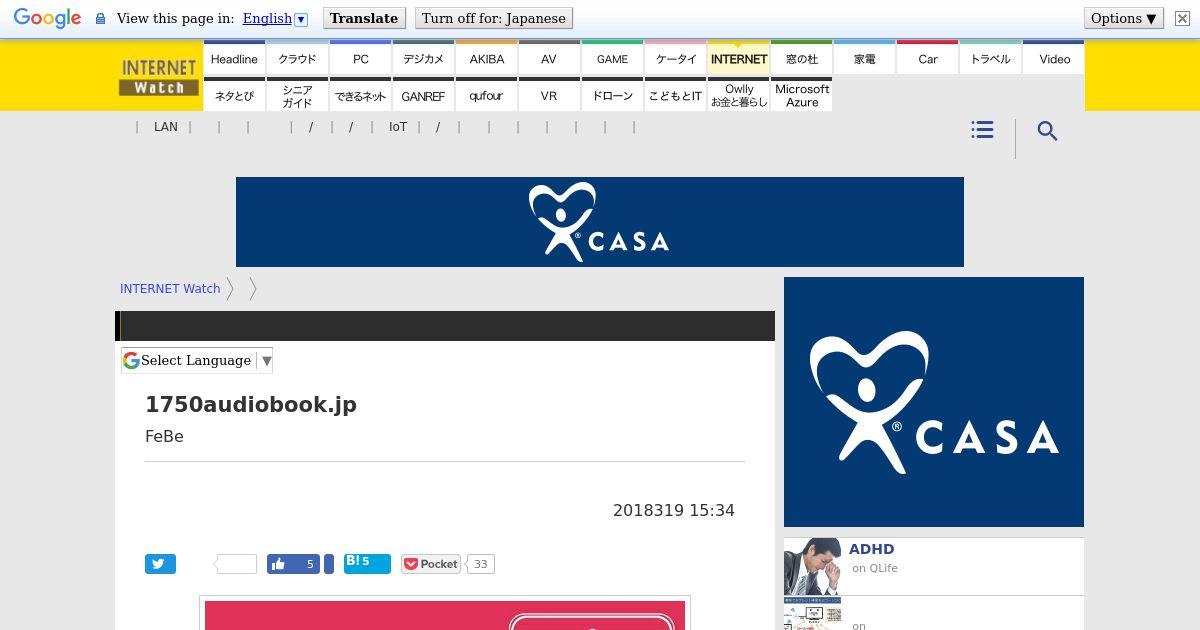Click the Pocket save button

pos(430,564)
